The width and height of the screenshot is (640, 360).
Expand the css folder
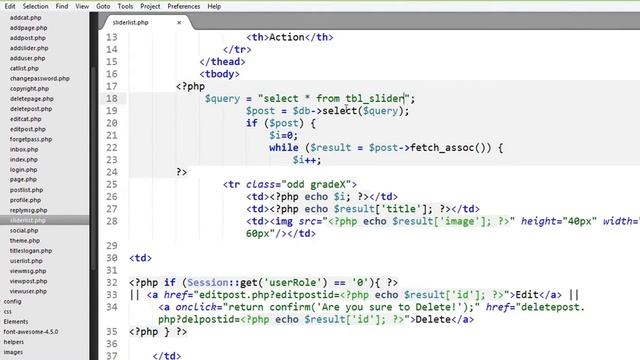coord(7,311)
